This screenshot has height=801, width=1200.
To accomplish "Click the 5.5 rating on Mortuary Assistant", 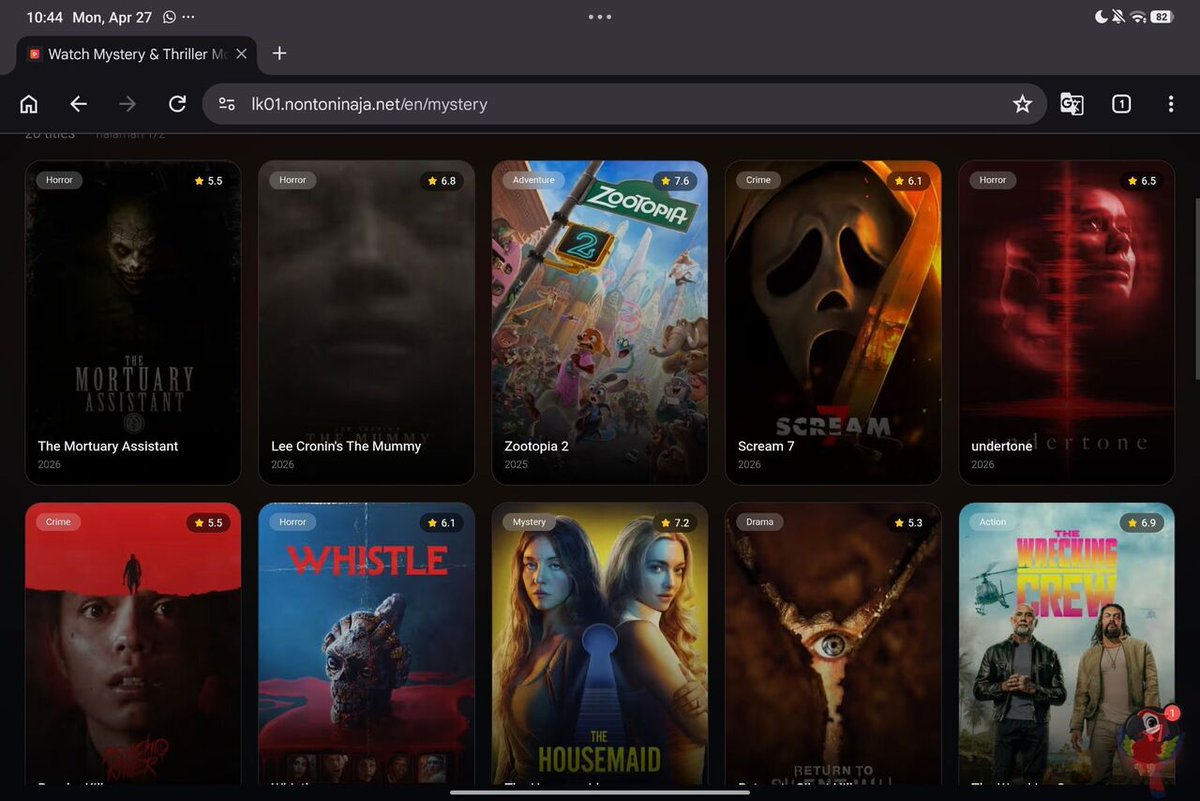I will click(x=208, y=181).
